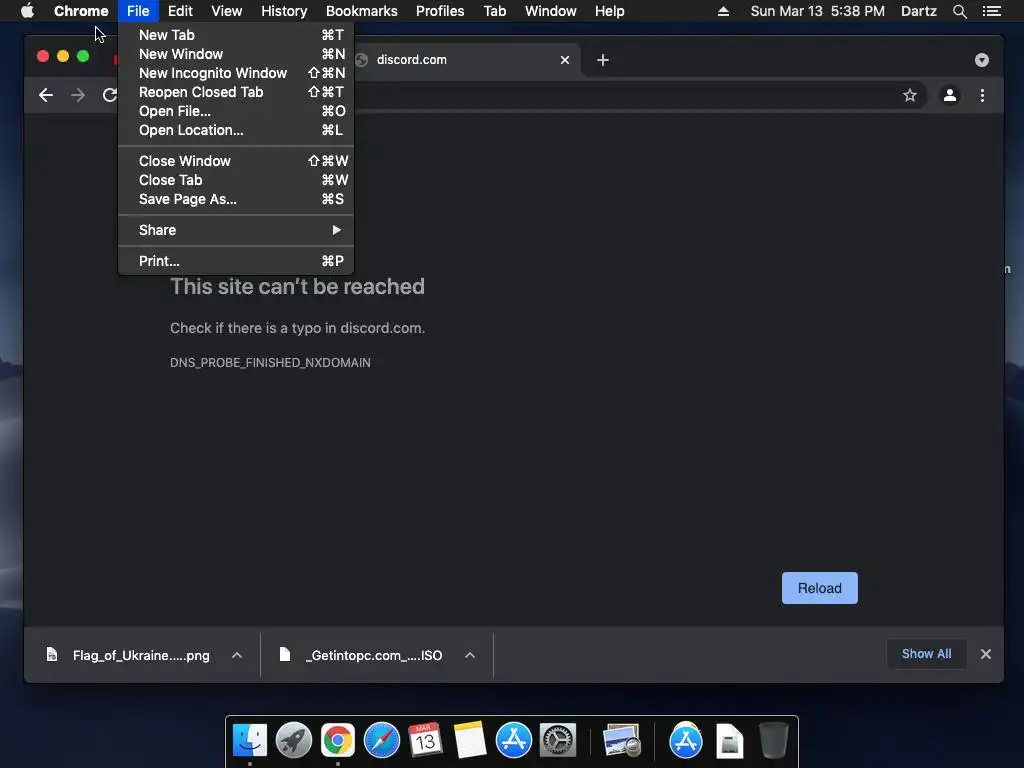
Task: Open the Tab menu
Action: tap(495, 11)
